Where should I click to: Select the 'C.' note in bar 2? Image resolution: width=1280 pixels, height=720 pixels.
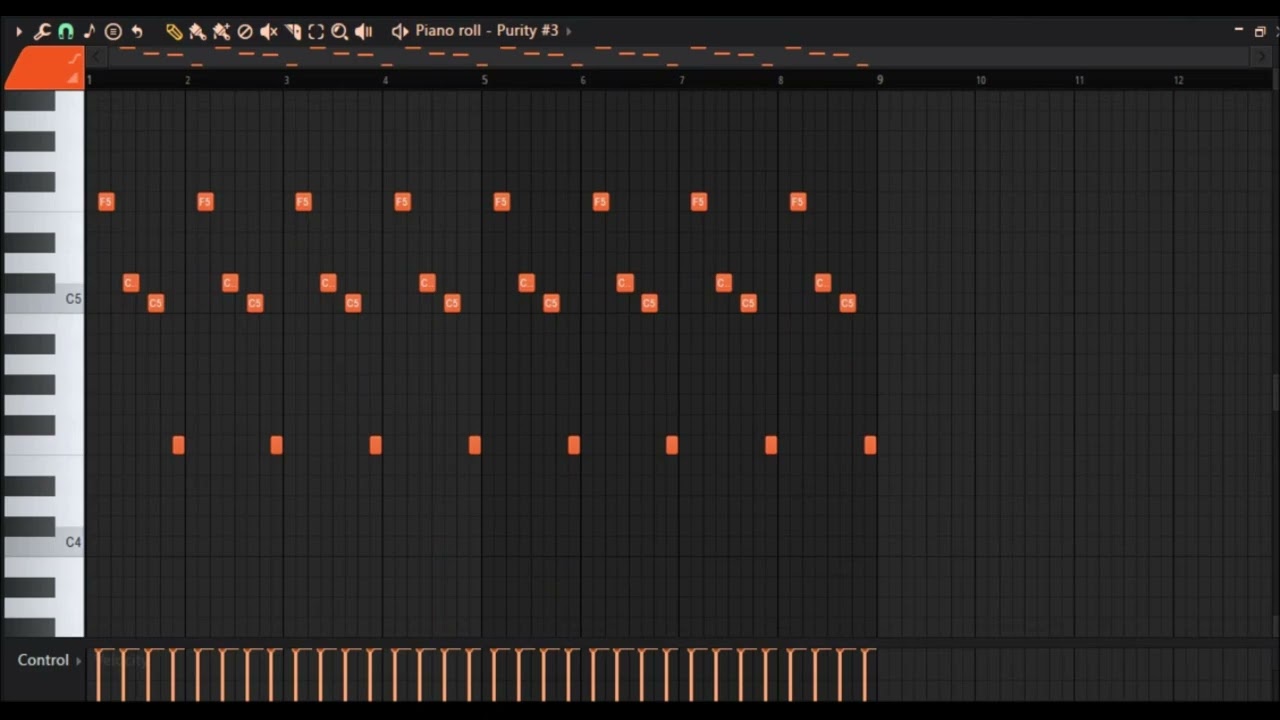(x=230, y=283)
